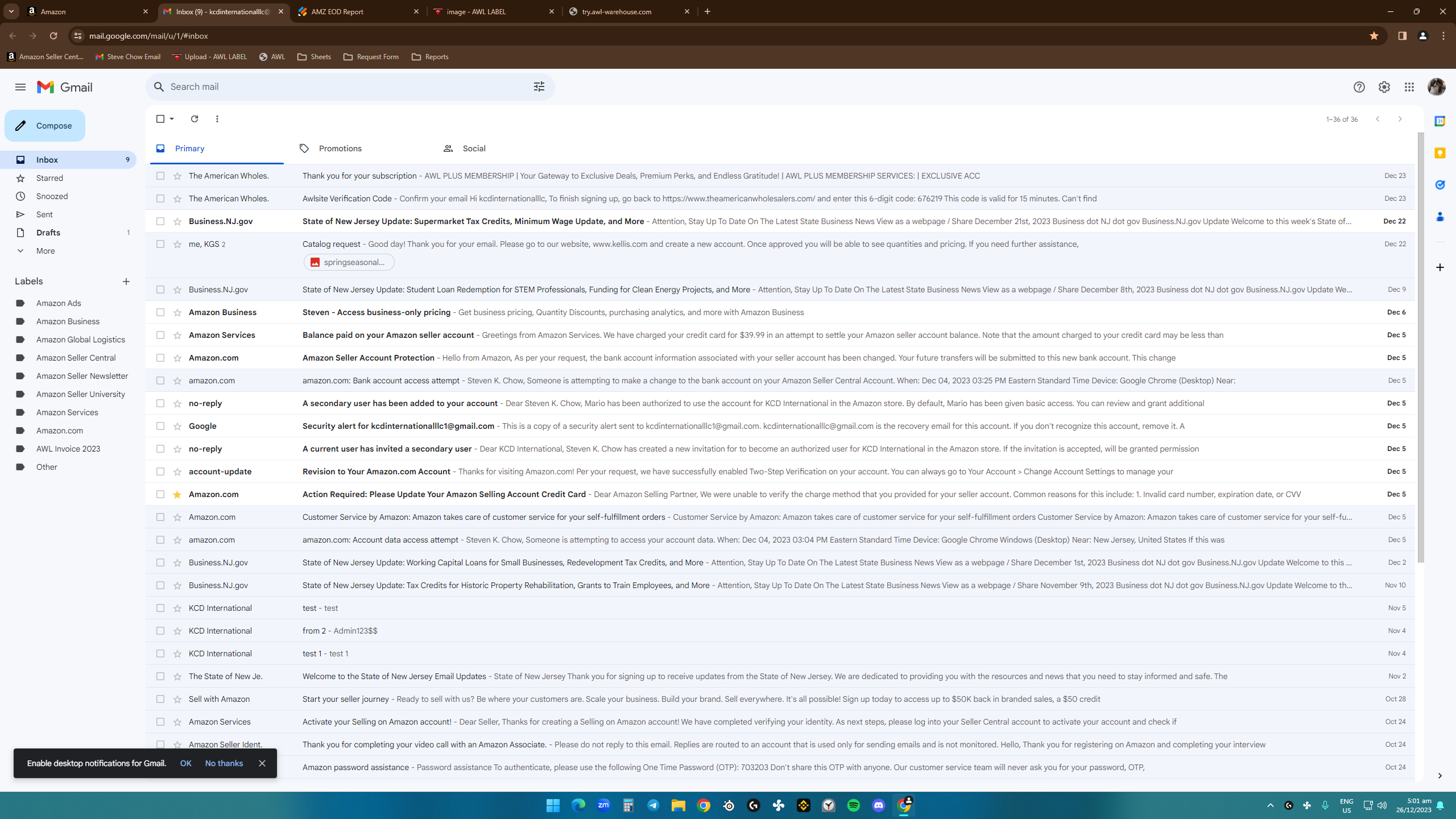The height and width of the screenshot is (819, 1456).
Task: Open the Gmail main menu hamburger icon
Action: click(20, 87)
